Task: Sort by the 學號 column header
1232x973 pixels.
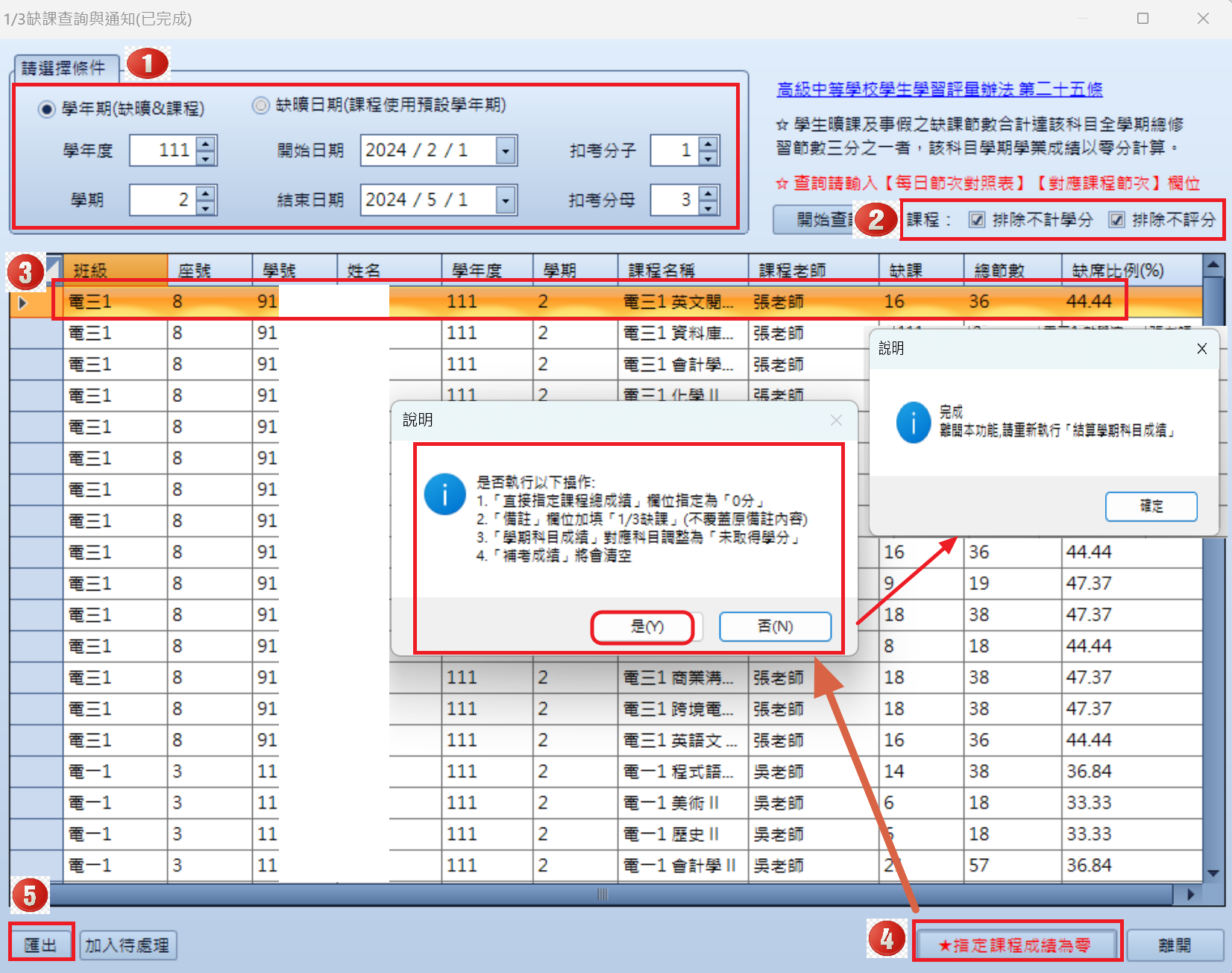Action: (295, 270)
